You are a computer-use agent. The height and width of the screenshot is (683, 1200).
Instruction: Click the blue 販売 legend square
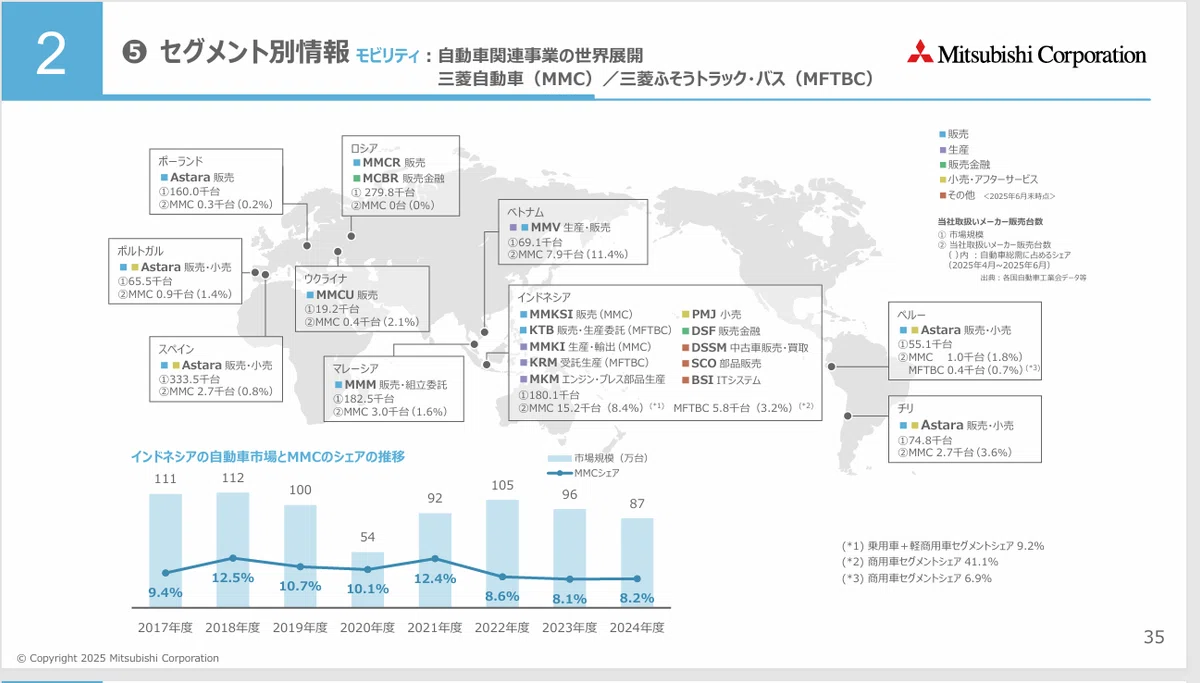click(x=942, y=133)
